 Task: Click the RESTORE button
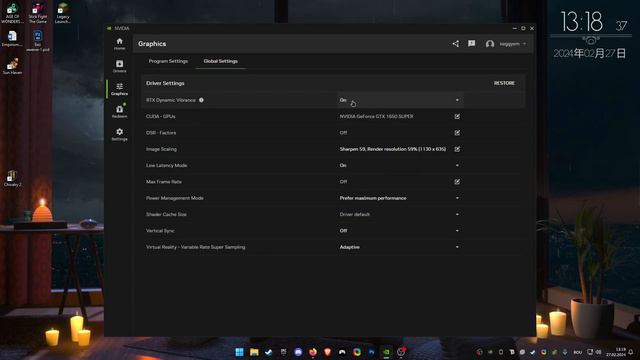click(x=504, y=83)
